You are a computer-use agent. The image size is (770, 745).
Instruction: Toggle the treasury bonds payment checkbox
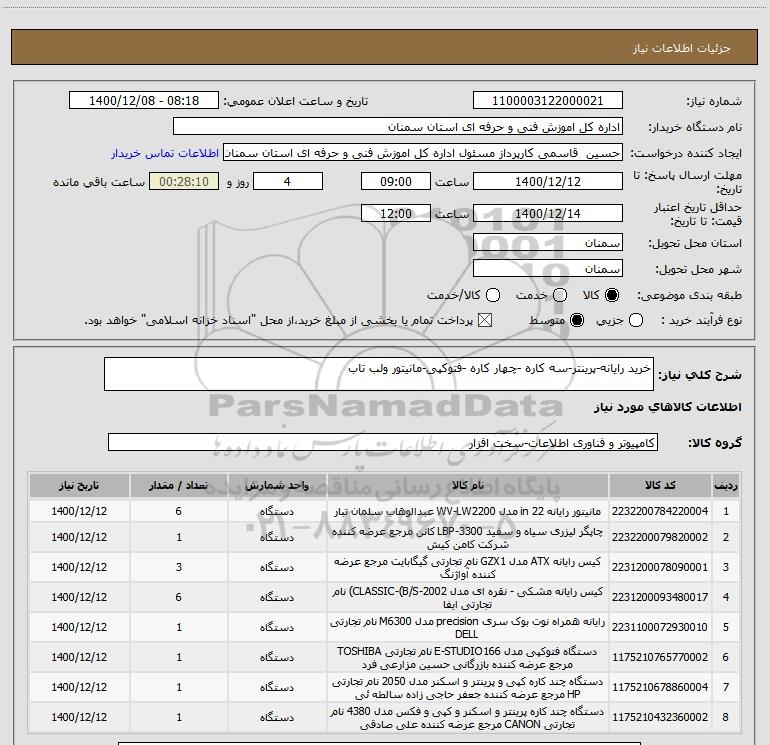(x=485, y=320)
